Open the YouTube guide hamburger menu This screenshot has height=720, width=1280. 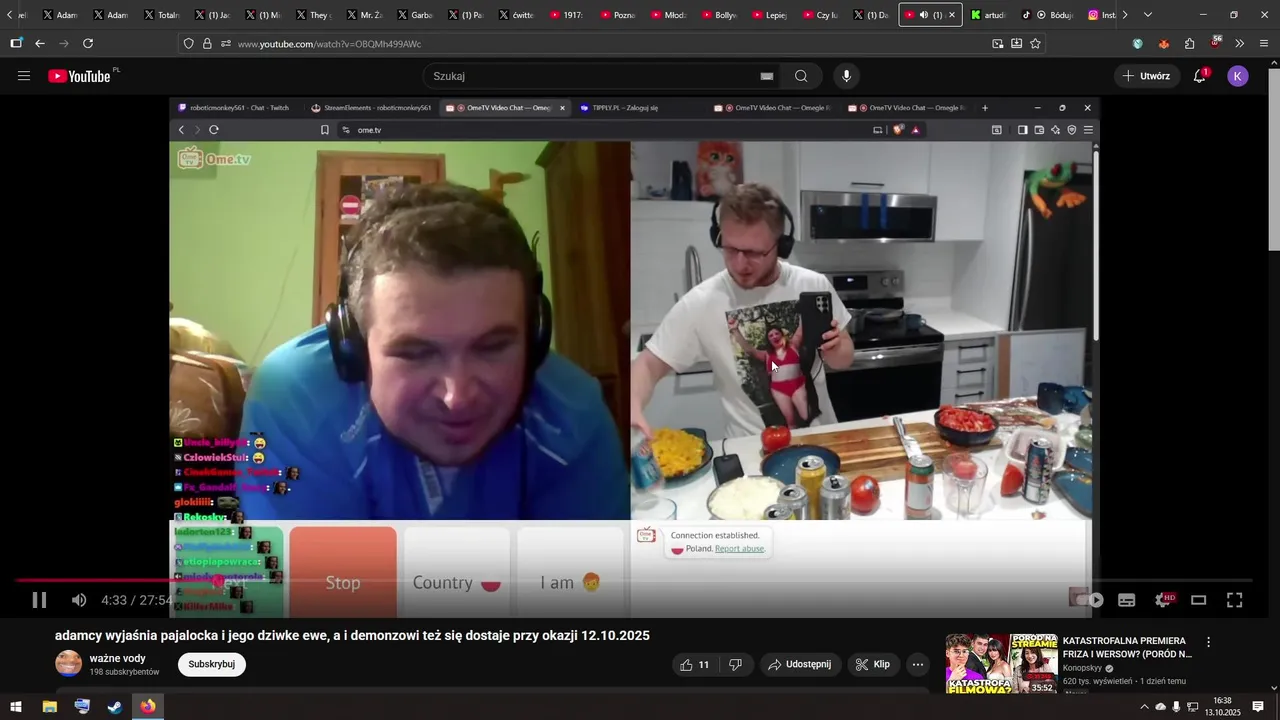coord(24,76)
